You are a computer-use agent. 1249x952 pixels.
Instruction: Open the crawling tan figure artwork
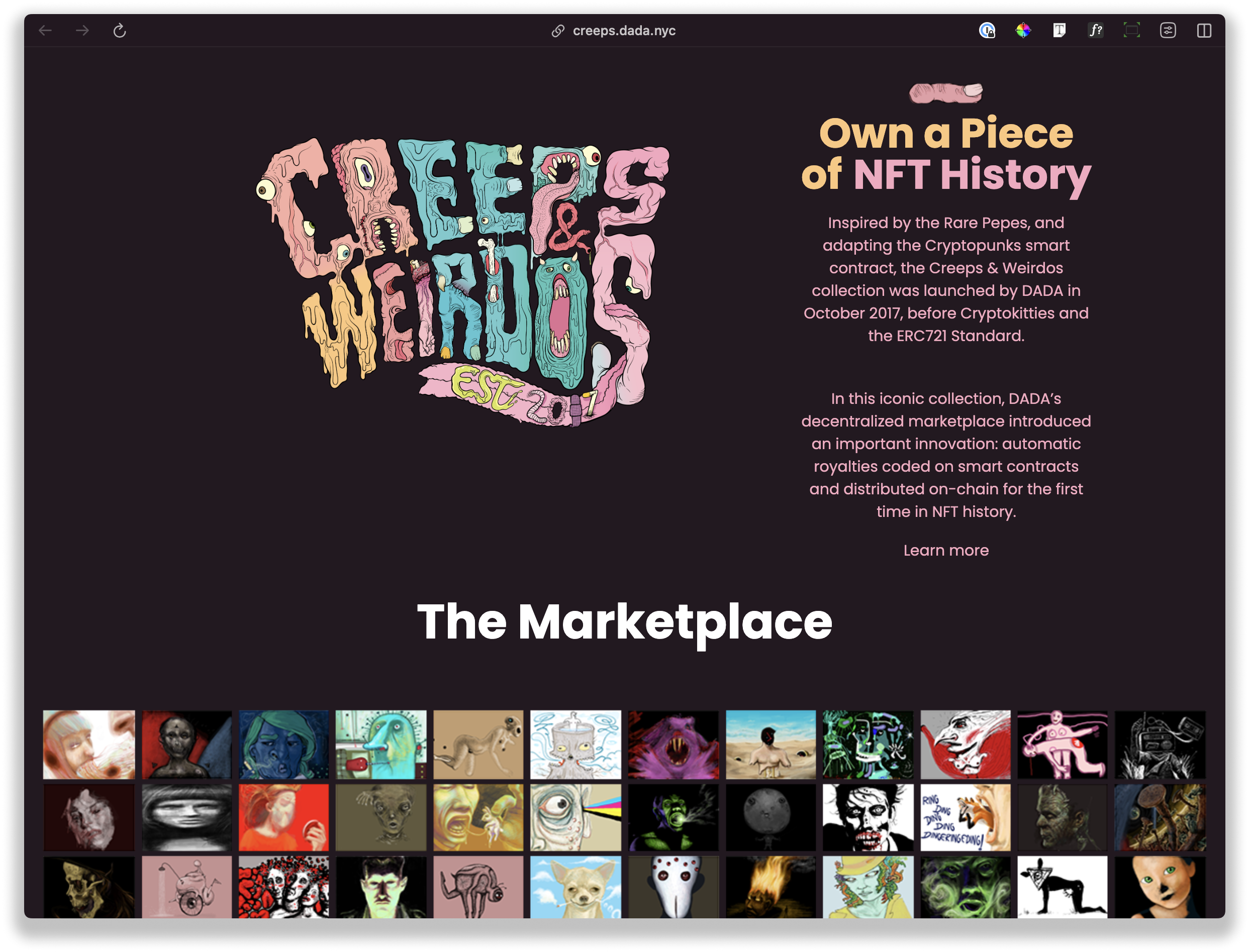coord(478,745)
